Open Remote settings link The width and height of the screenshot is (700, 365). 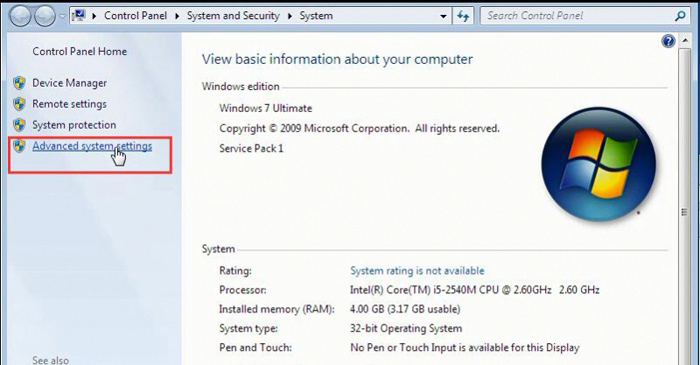point(69,104)
